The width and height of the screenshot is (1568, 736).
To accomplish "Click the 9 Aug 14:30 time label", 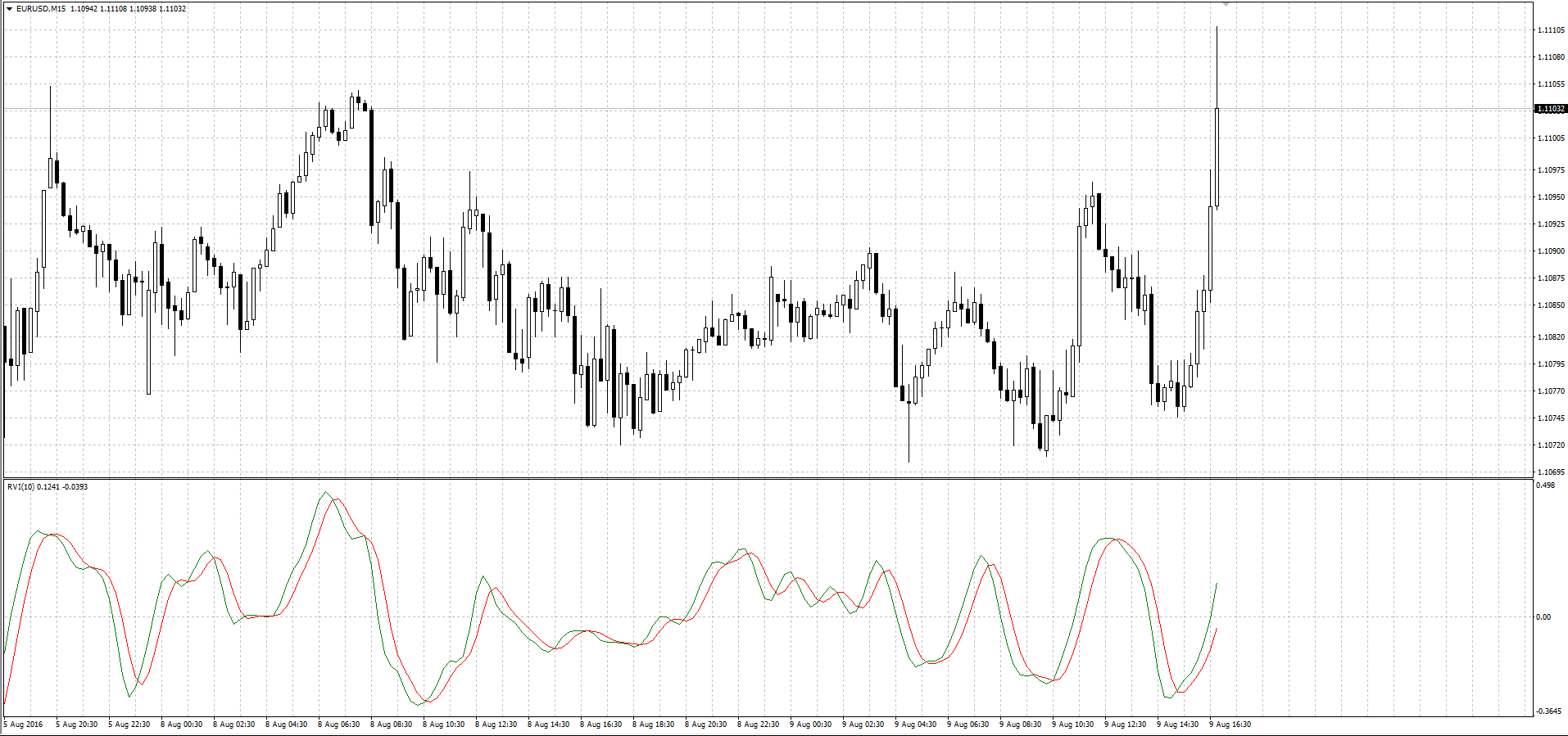I will coord(1178,725).
